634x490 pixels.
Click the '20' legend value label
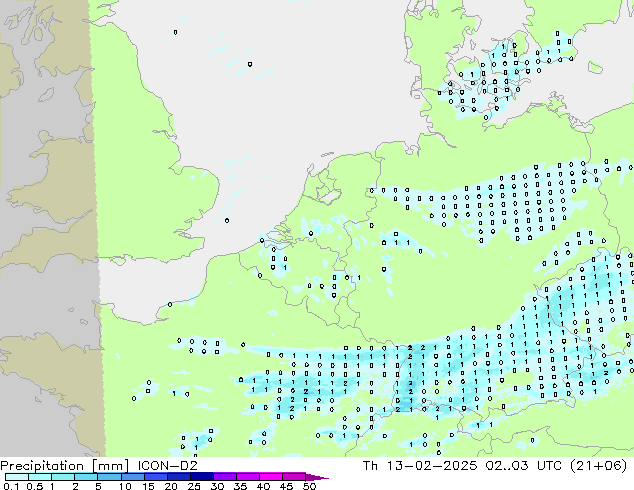[x=171, y=486]
